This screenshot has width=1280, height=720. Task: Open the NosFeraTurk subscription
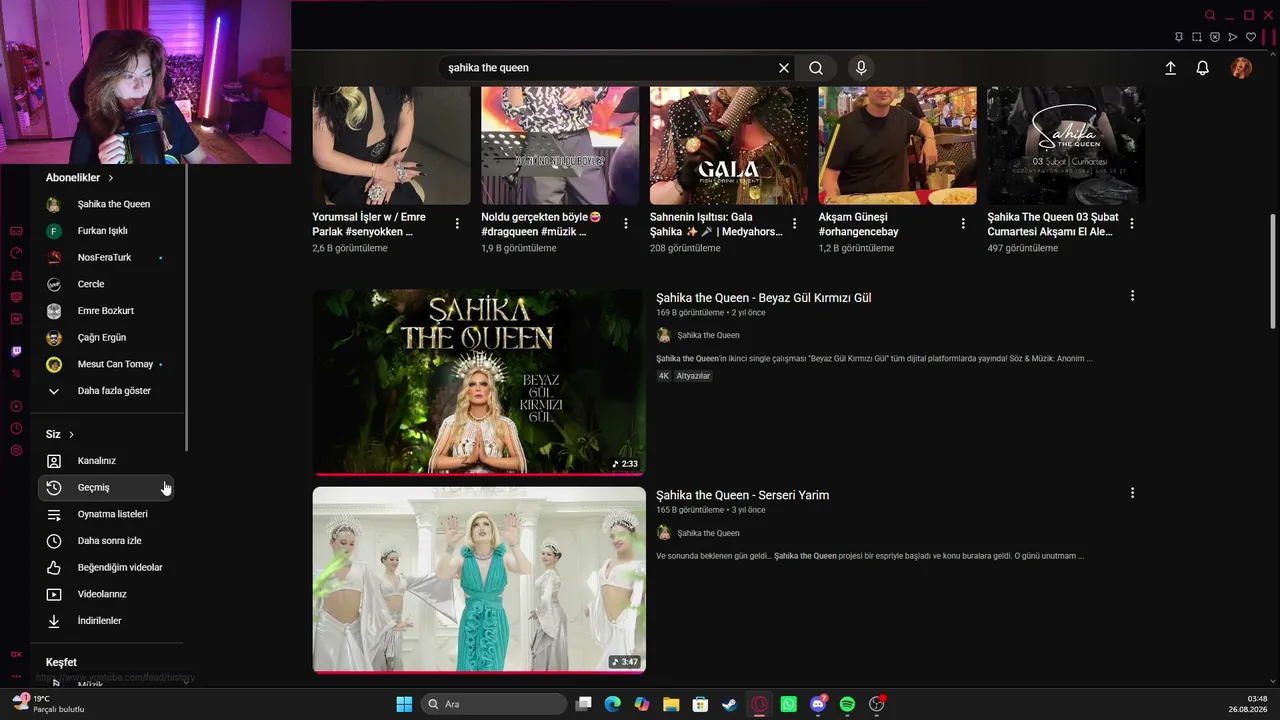tap(107, 257)
